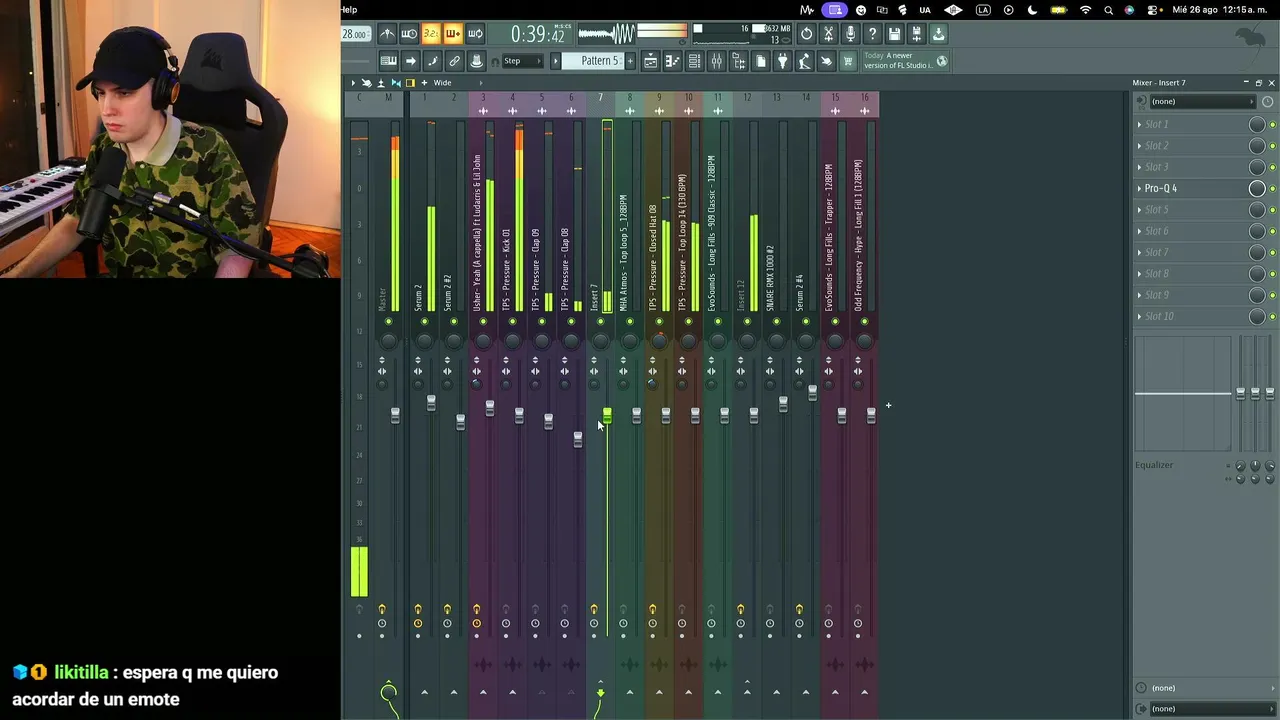Open the plugin picker plug icon
The image size is (1280, 720).
coord(782,62)
